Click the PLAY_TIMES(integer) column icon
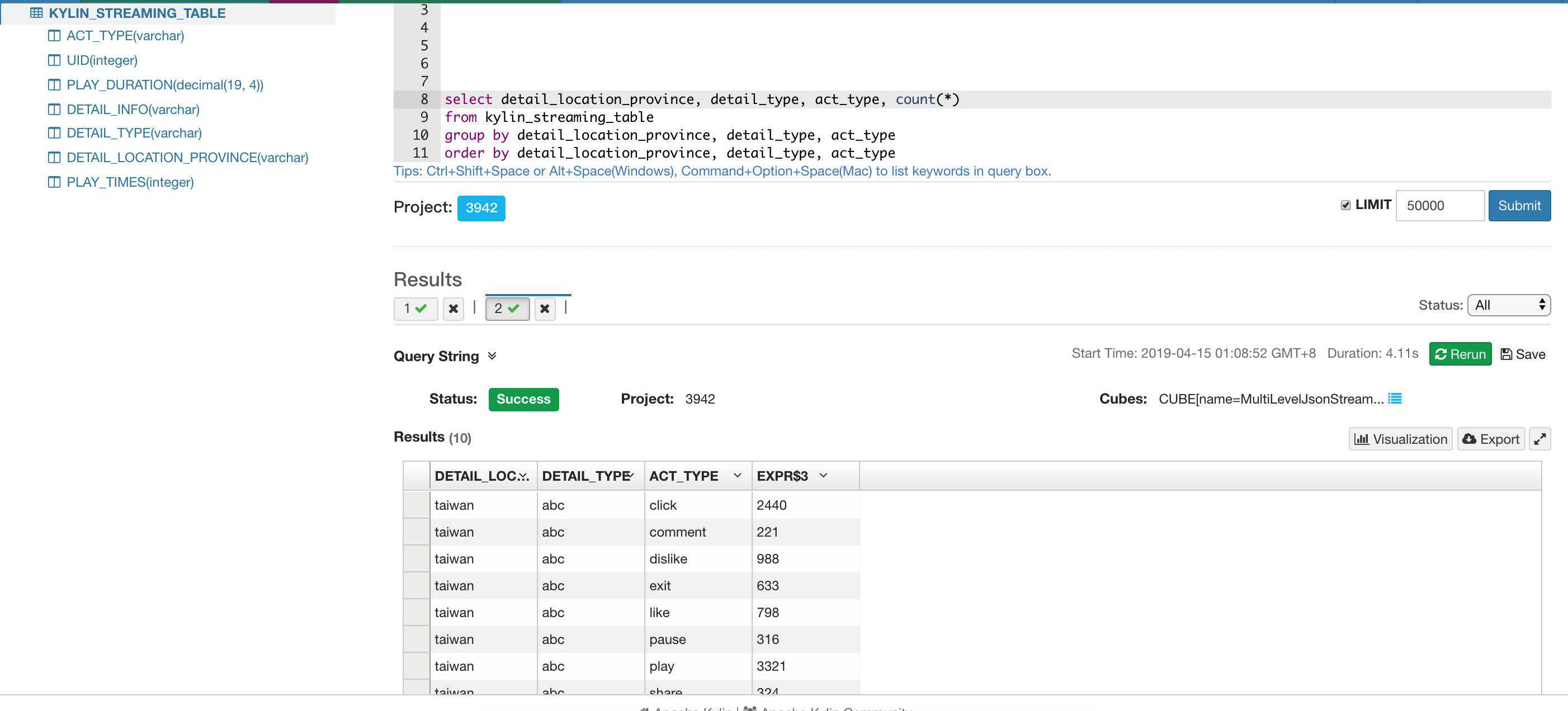 pyautogui.click(x=54, y=182)
